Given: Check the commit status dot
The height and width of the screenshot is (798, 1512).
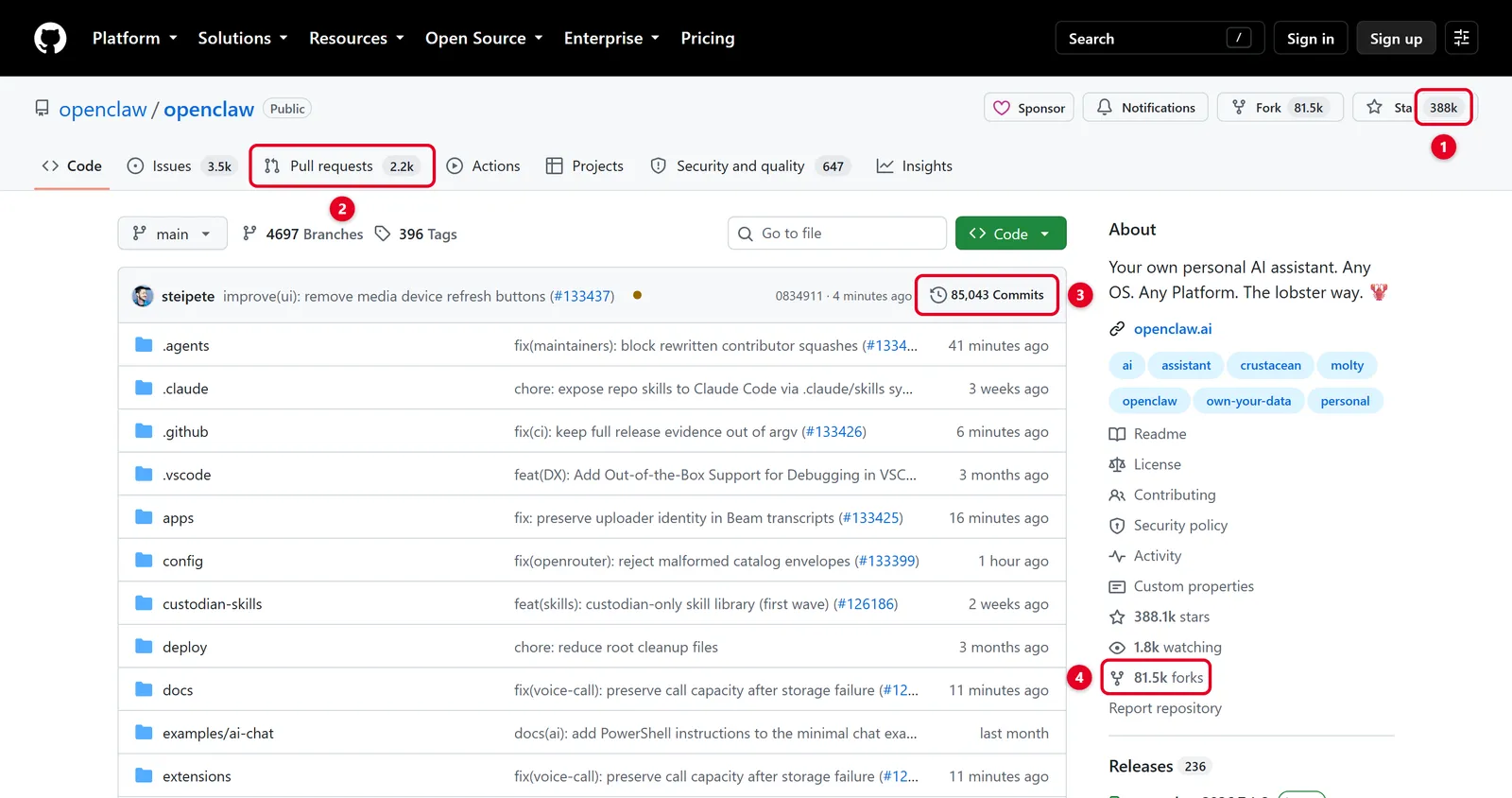Looking at the screenshot, I should pyautogui.click(x=638, y=295).
